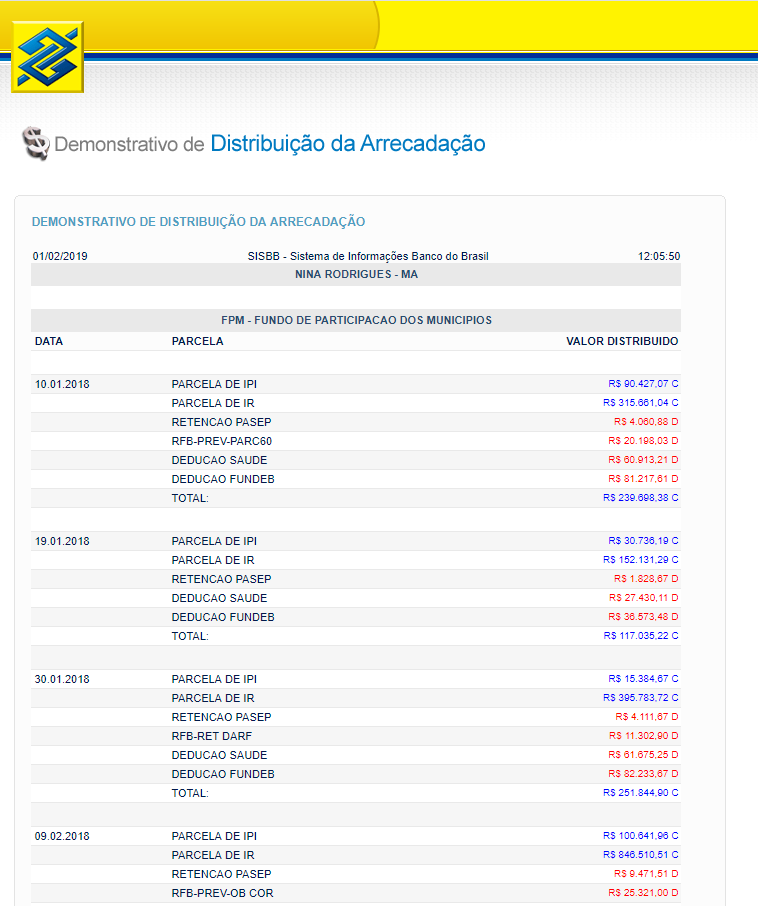Image resolution: width=758 pixels, height=906 pixels.
Task: Click the VALOR DISTRIBUIDO column header
Action: (621, 341)
